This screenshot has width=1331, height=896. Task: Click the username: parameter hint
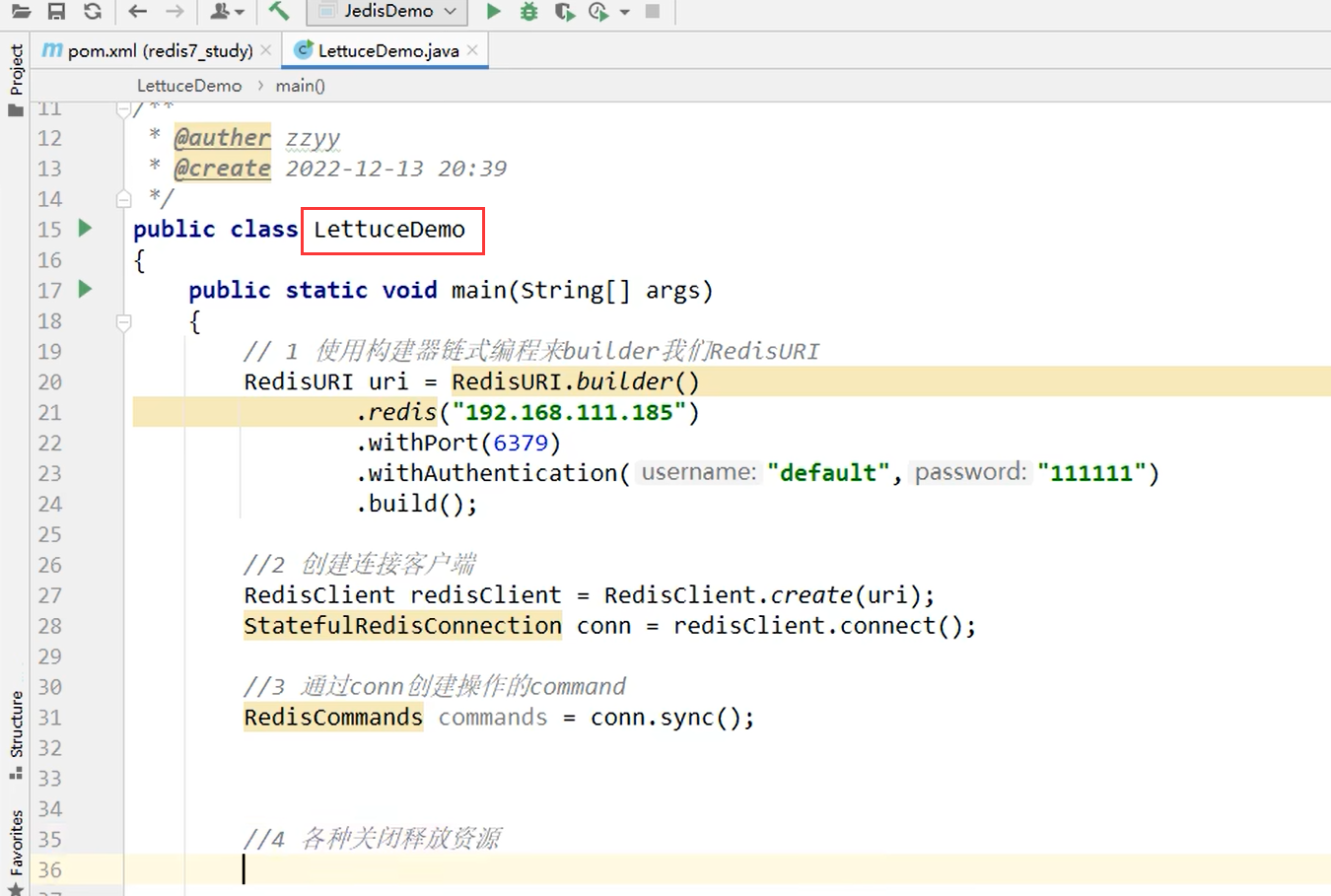tap(699, 472)
